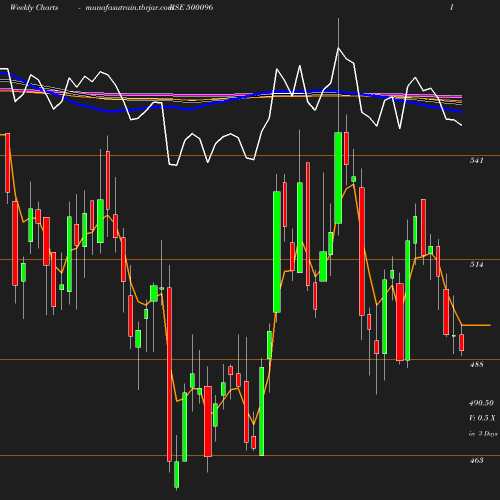Click the "BSE 500096" ticker label

point(192,7)
